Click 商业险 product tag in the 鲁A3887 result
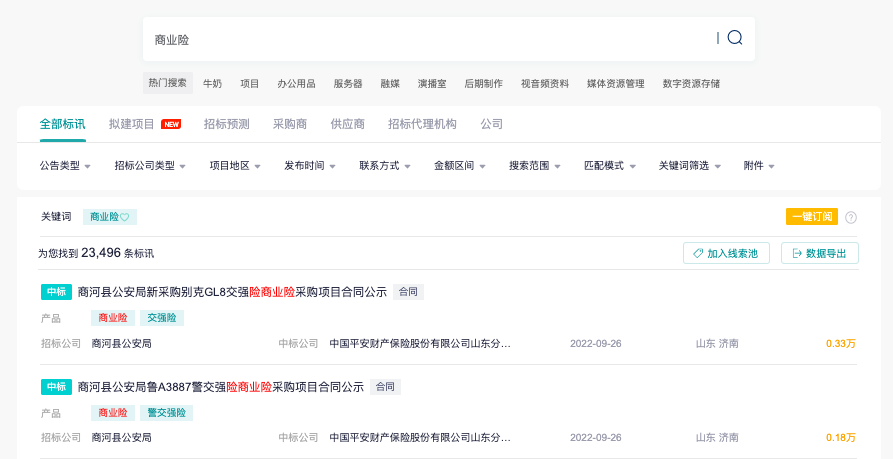Screen dimensions: 893x459 pyautogui.click(x=113, y=413)
